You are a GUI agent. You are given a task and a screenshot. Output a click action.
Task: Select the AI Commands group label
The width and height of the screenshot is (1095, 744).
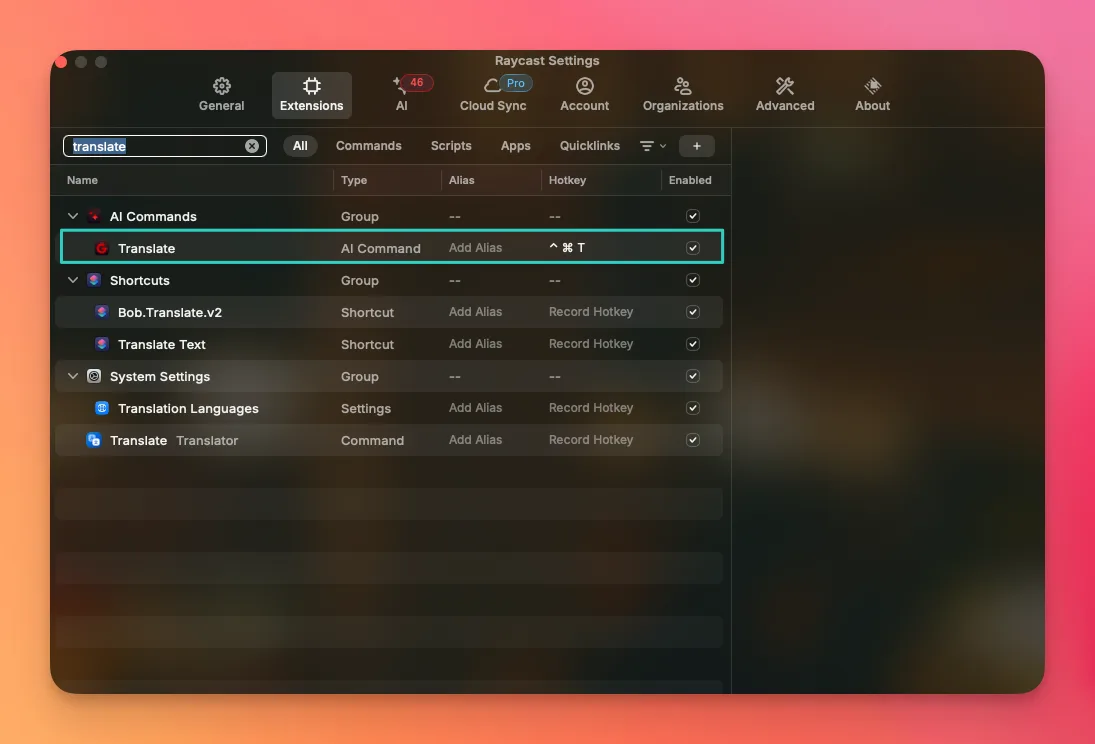coord(153,217)
